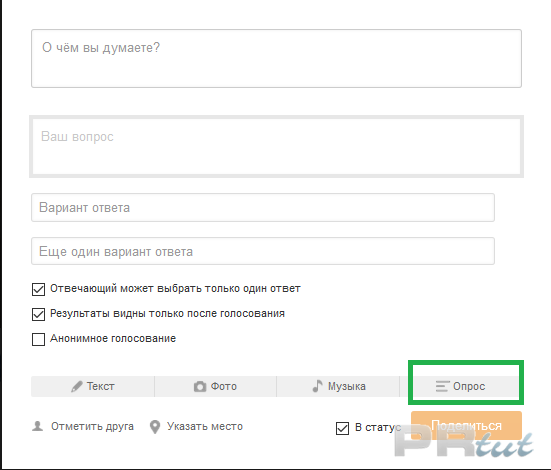Click the pencil icon beside Текст
Viewport: 551px width, 470px height.
point(77,386)
